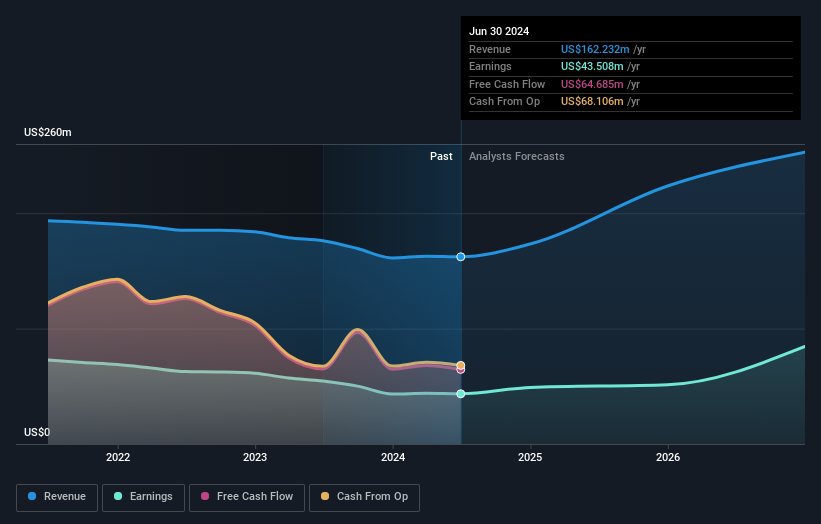Toggle the Free Cash Flow legend series
Viewport: 821px width, 524px height.
pyautogui.click(x=247, y=497)
